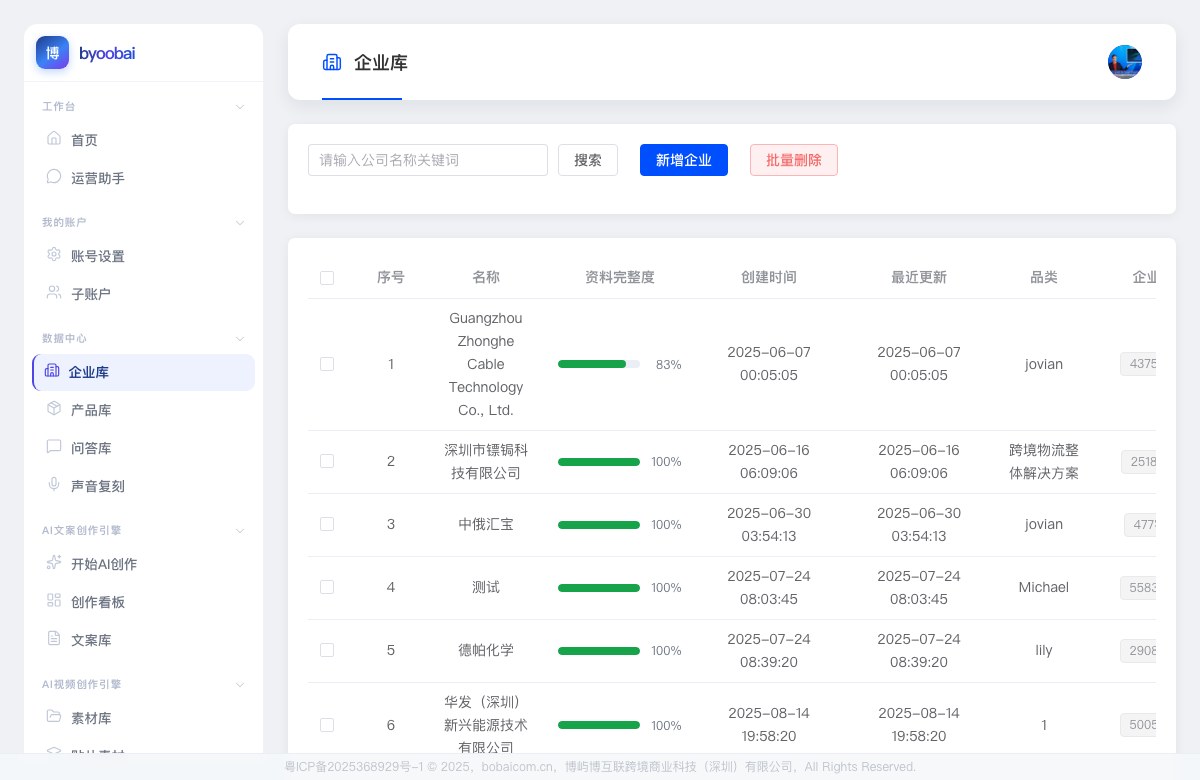Click the byoobai brand name text
The image size is (1200, 780).
107,53
